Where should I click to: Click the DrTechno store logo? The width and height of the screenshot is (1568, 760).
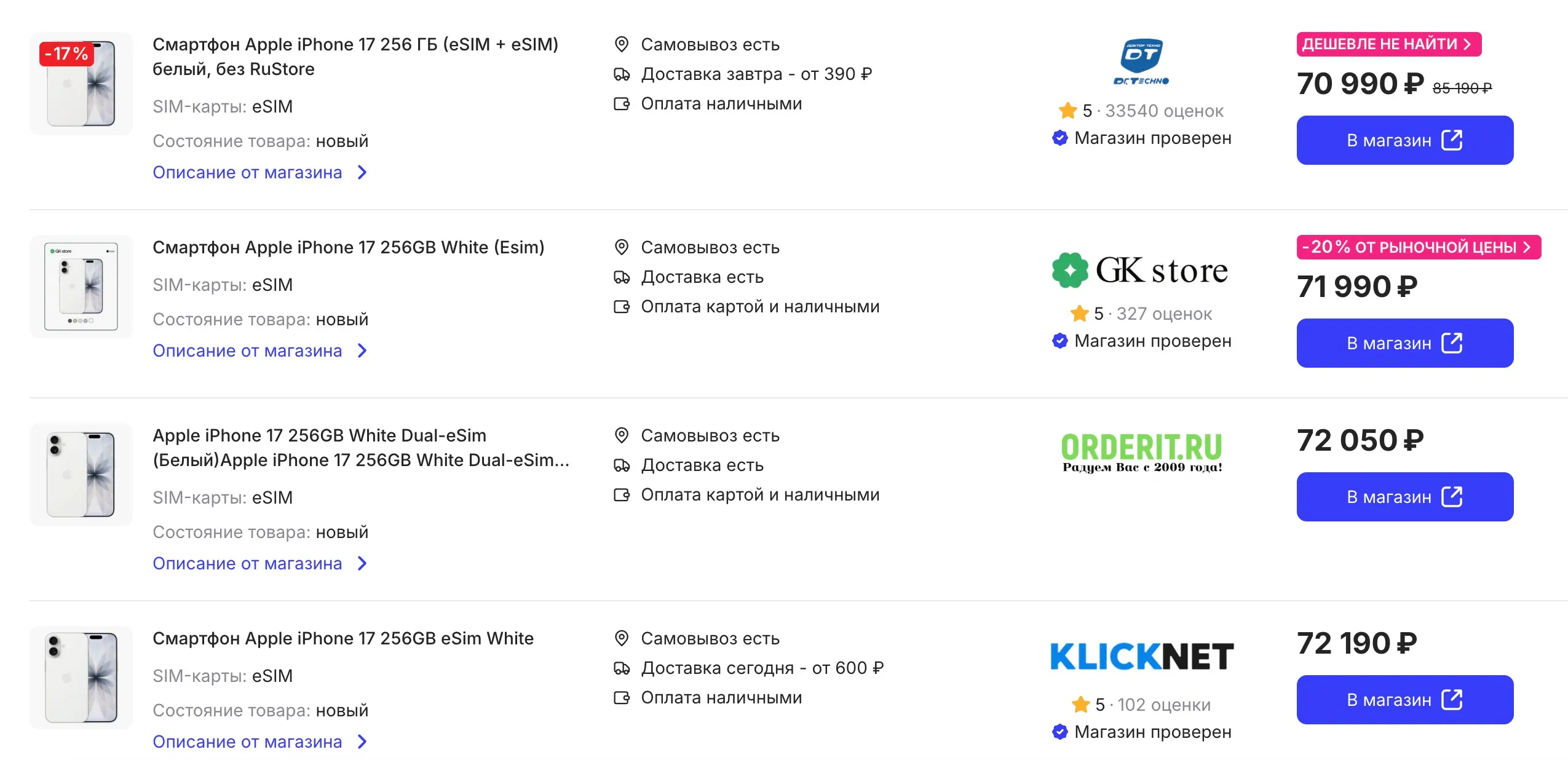point(1141,61)
